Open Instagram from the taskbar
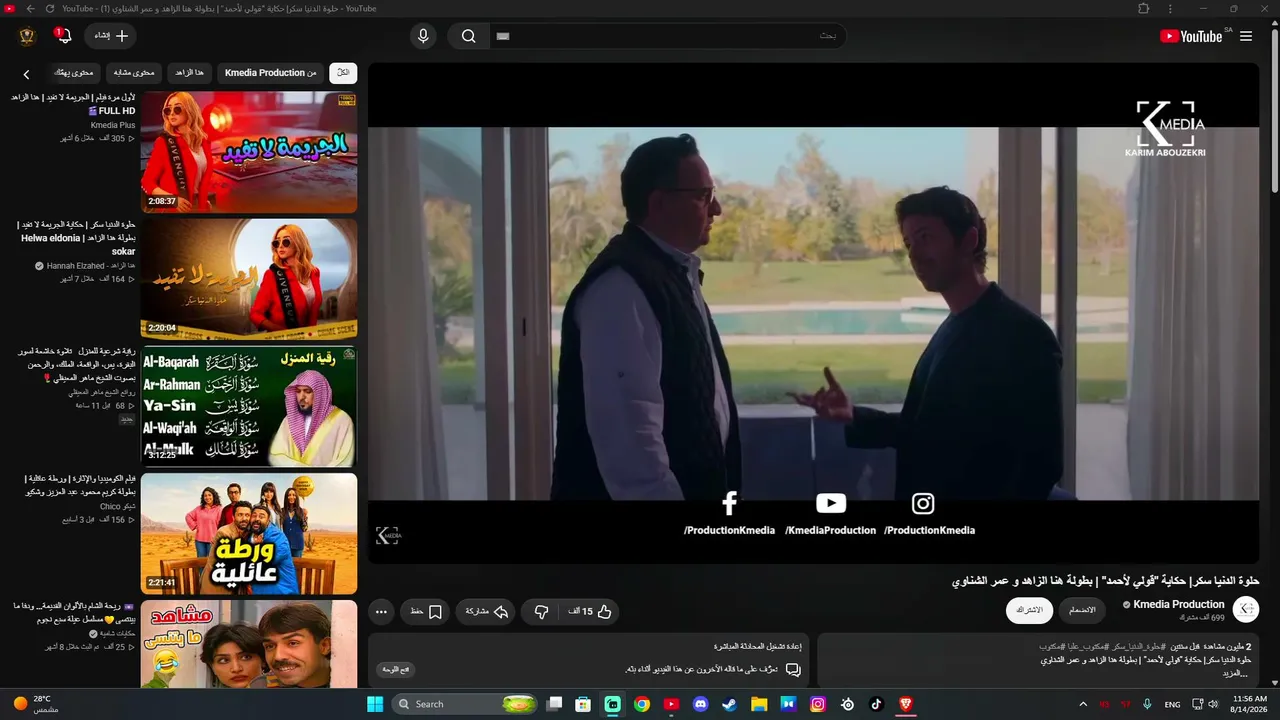The image size is (1280, 720). point(818,704)
